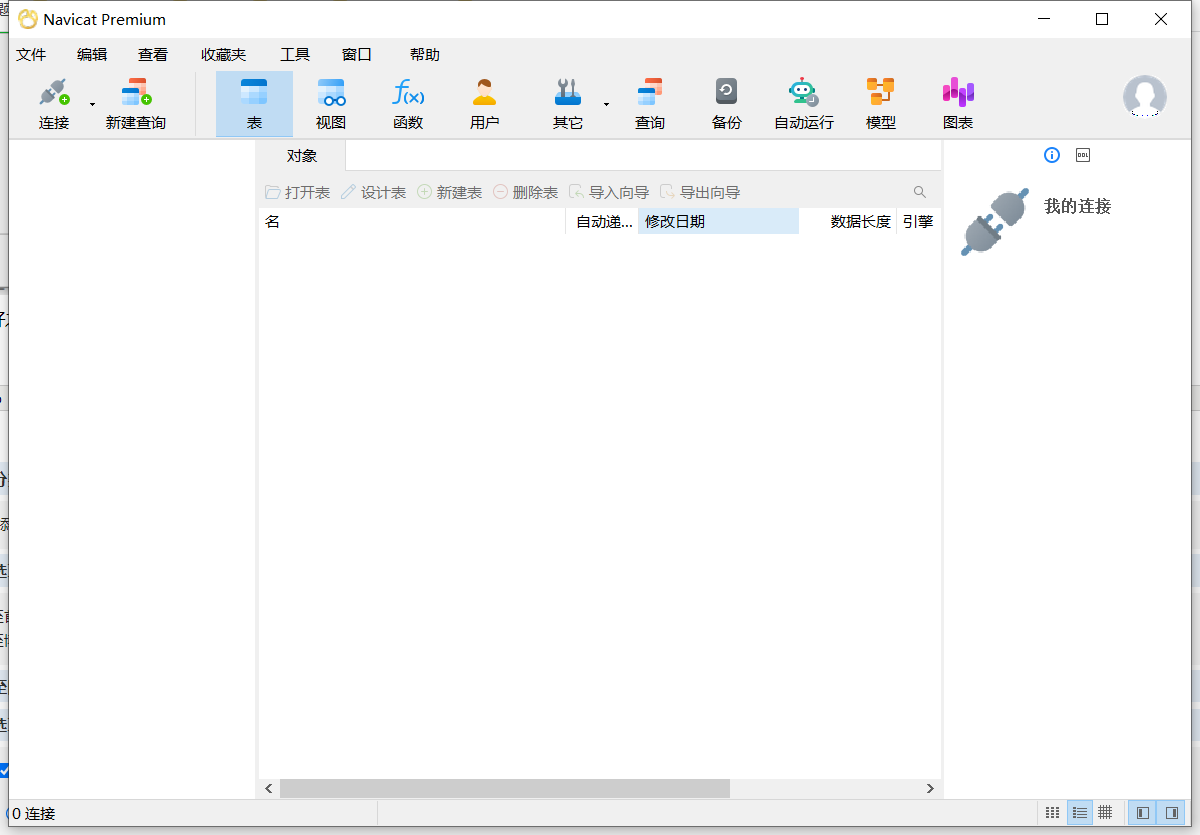Select the Charts (图表) toolbar icon
The height and width of the screenshot is (835, 1200).
(x=958, y=93)
